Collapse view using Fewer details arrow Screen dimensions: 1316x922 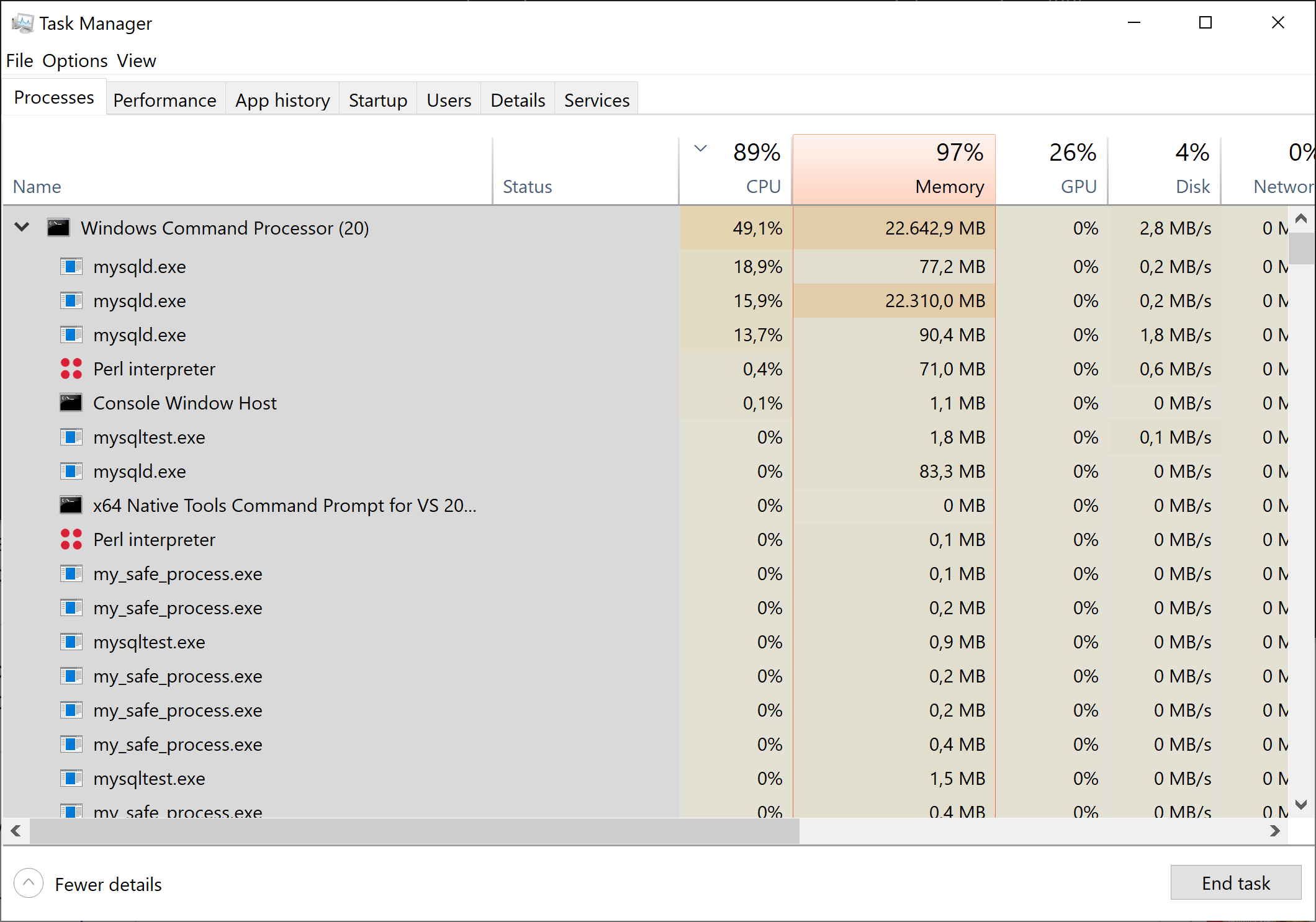pos(29,883)
